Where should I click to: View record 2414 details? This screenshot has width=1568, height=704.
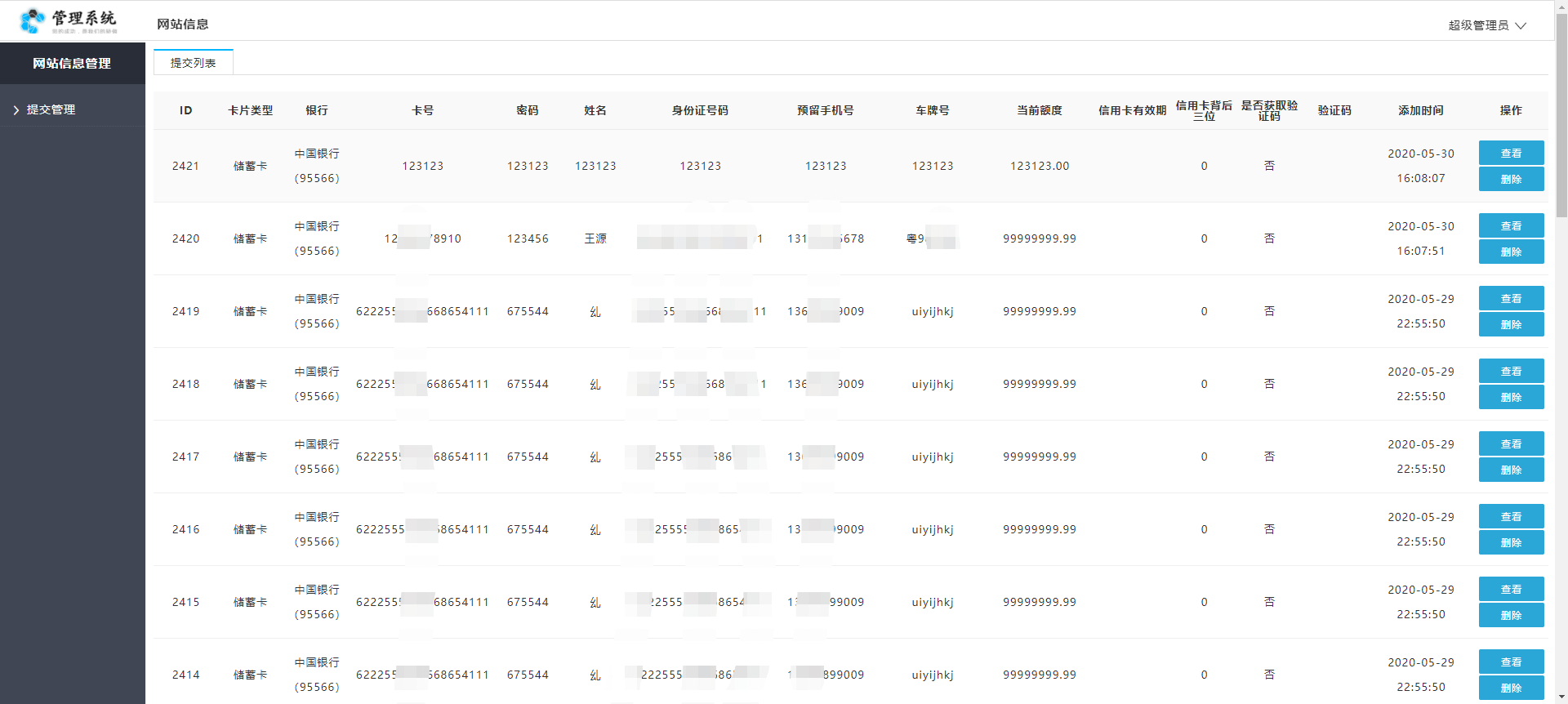pyautogui.click(x=1511, y=662)
